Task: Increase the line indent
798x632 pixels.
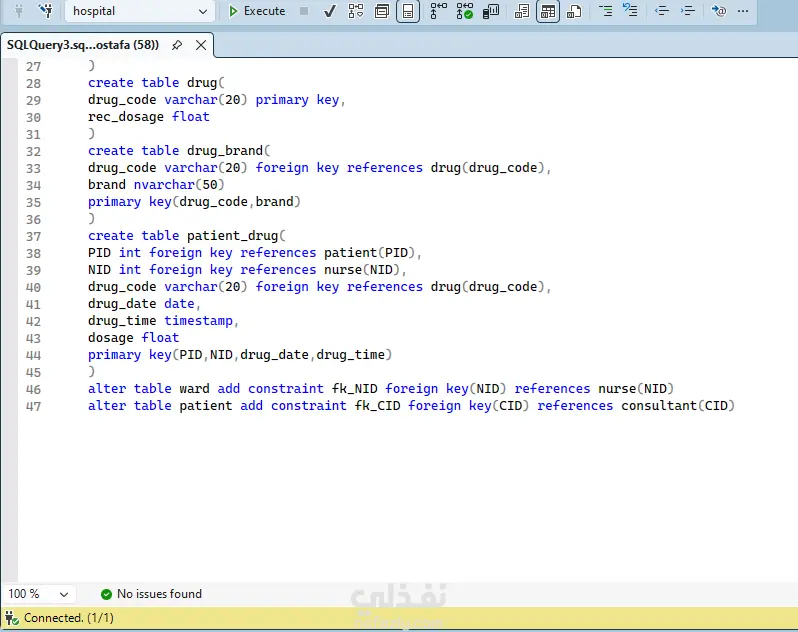Action: click(688, 11)
